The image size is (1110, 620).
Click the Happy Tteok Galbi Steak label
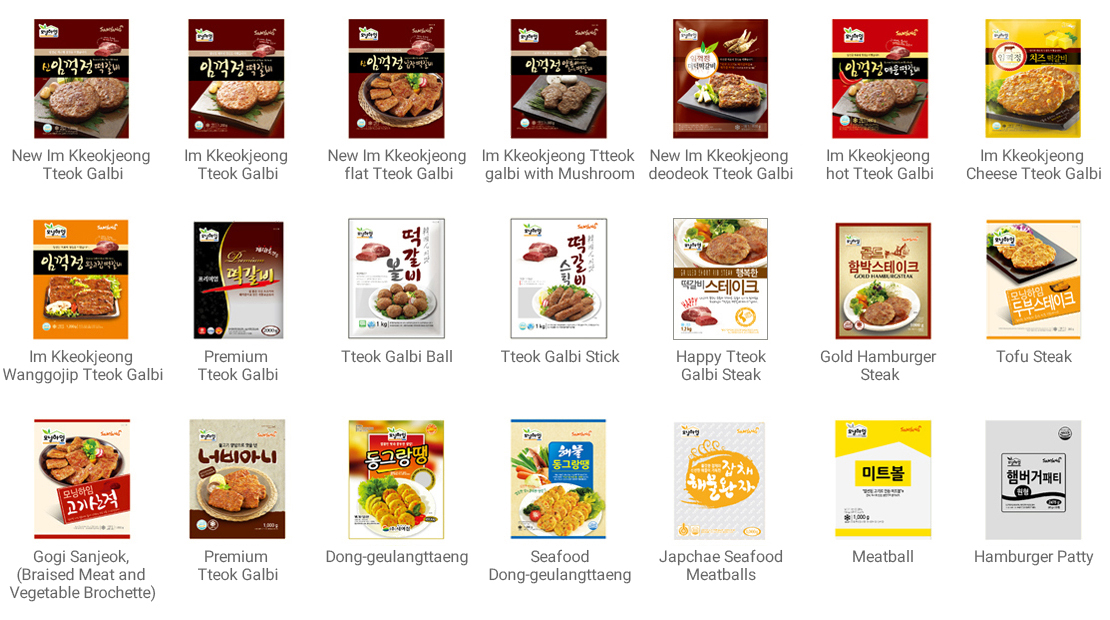coord(721,365)
